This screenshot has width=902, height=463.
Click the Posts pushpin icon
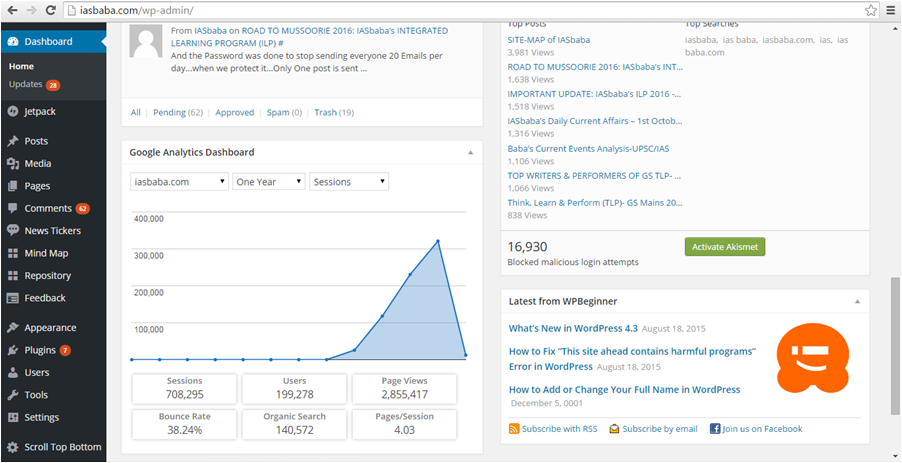coord(13,141)
